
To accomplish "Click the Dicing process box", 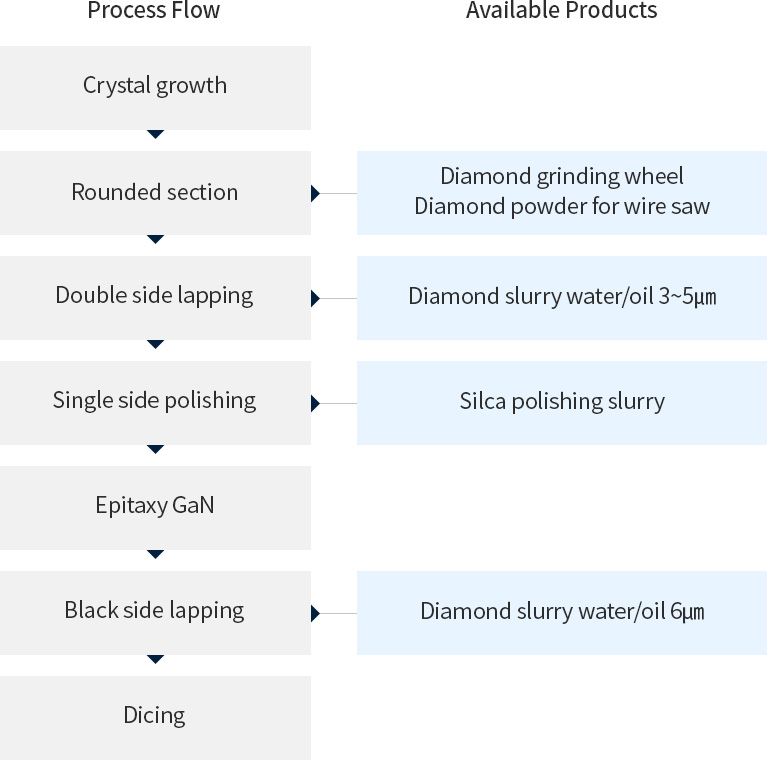I will 155,718.
